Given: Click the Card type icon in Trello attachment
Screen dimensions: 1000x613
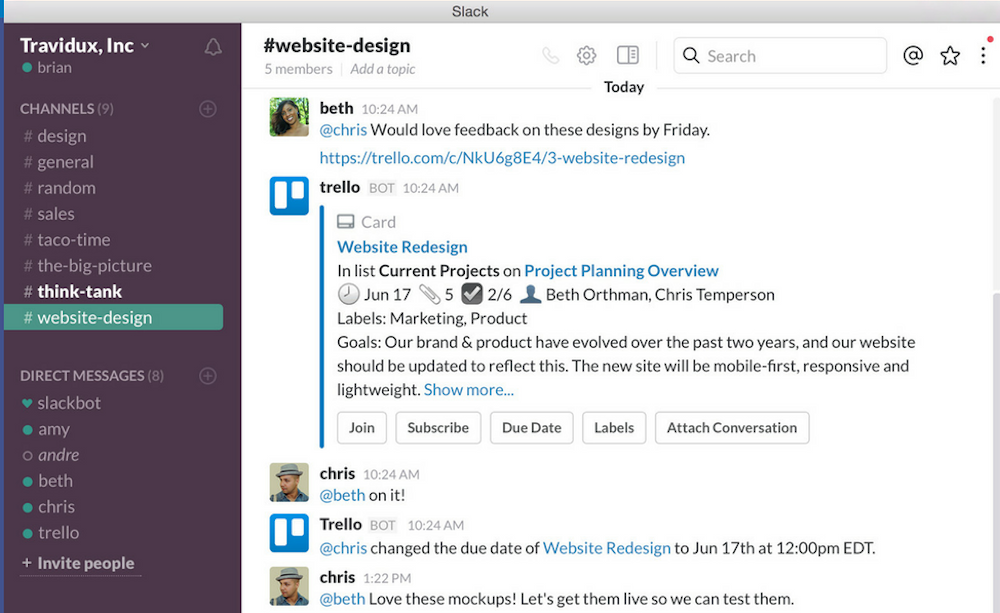Looking at the screenshot, I should click(x=346, y=222).
